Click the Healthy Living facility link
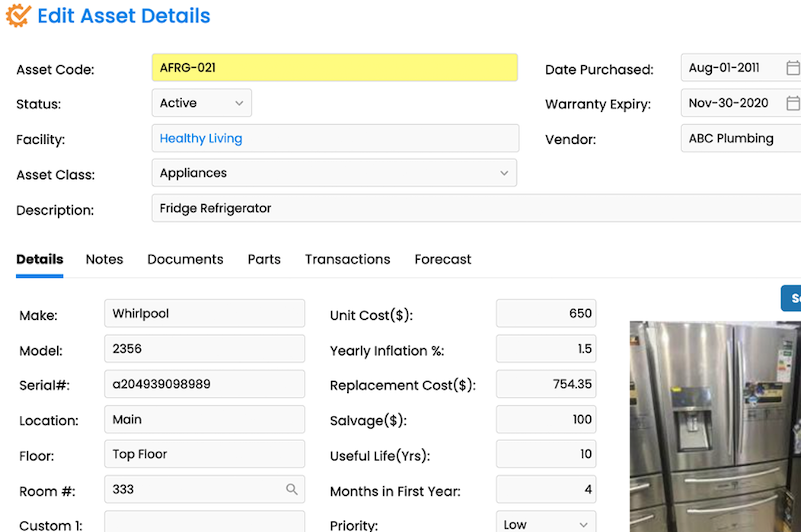Viewport: 801px width, 532px height. click(x=201, y=138)
